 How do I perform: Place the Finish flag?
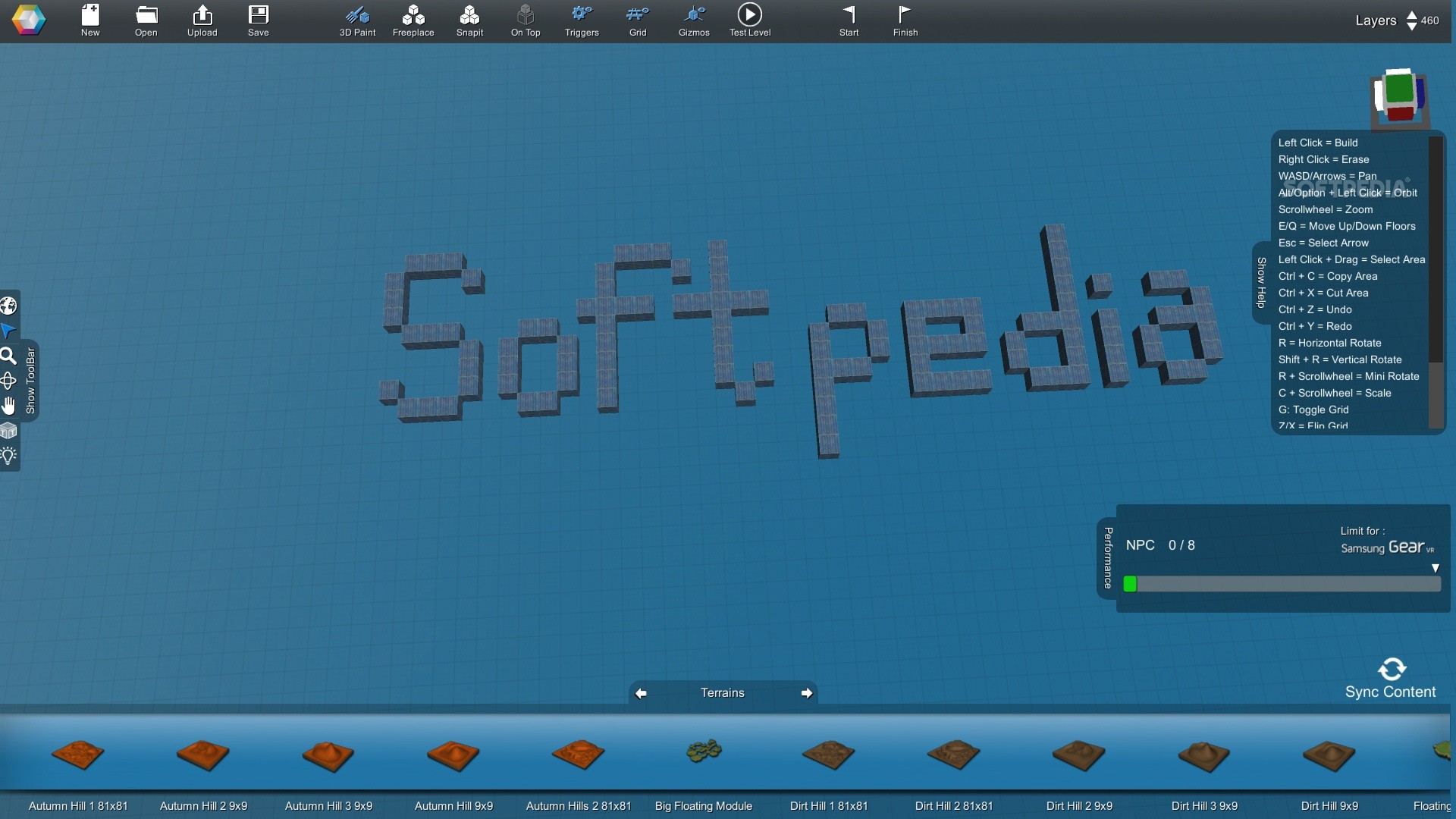coord(905,20)
